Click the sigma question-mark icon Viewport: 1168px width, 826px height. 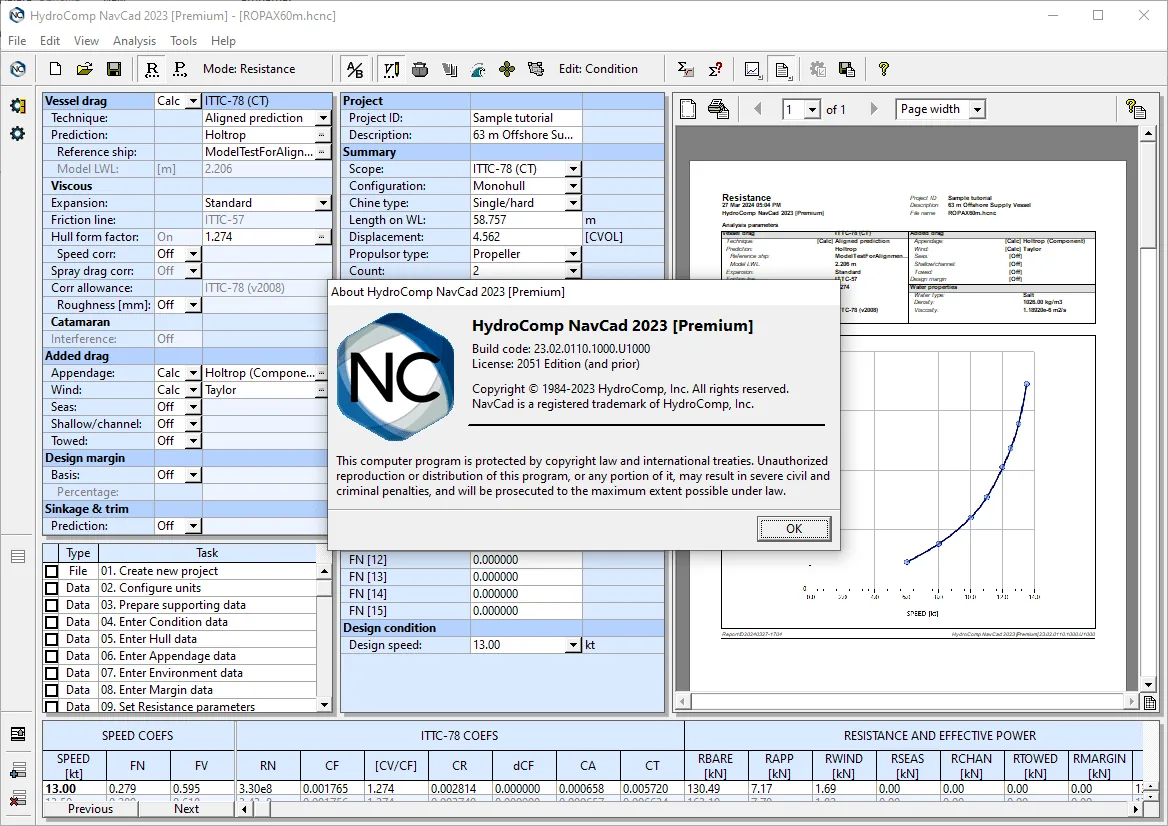coord(715,69)
